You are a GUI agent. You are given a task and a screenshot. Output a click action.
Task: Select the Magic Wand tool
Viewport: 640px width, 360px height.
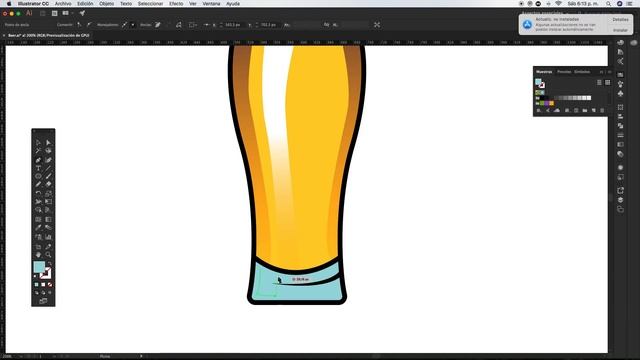tap(38, 150)
